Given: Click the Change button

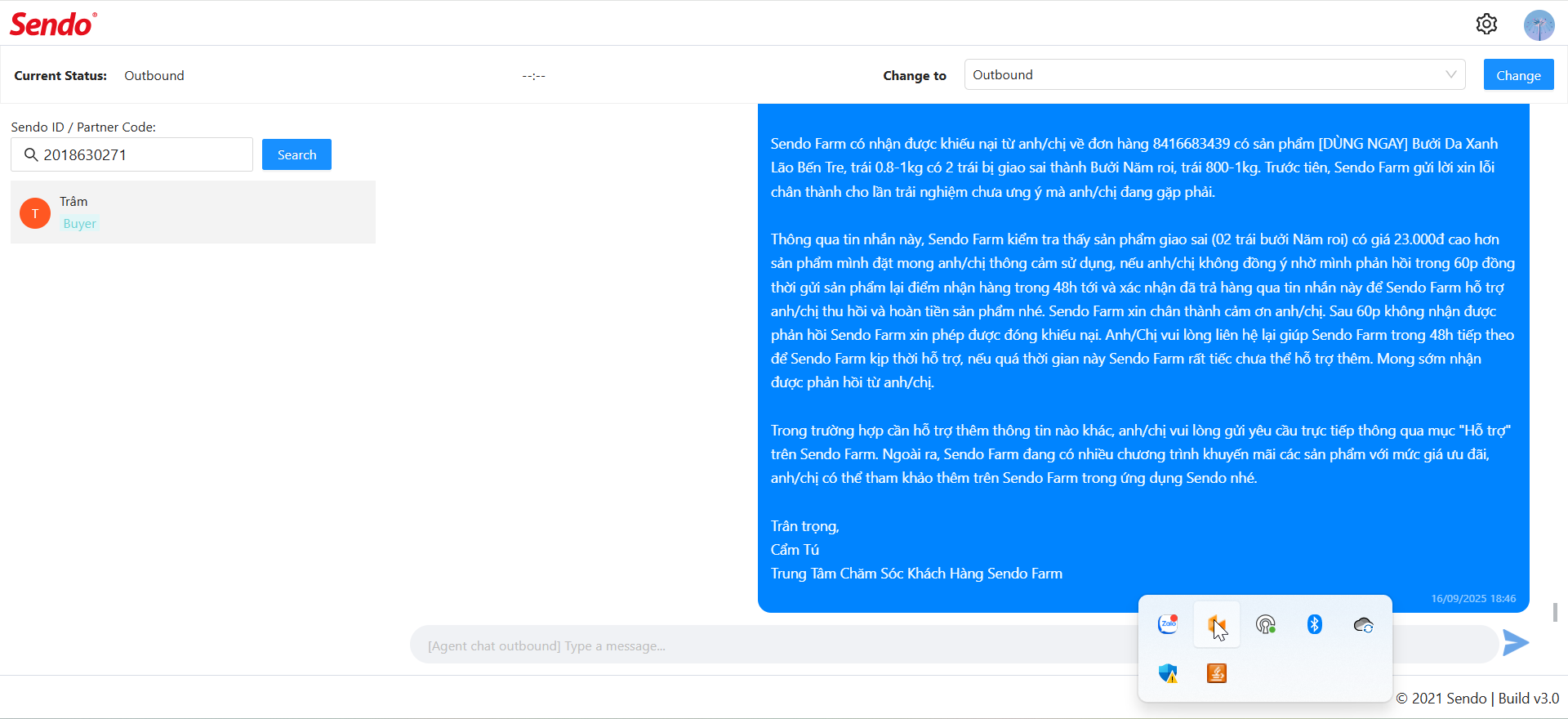Looking at the screenshot, I should 1518,75.
